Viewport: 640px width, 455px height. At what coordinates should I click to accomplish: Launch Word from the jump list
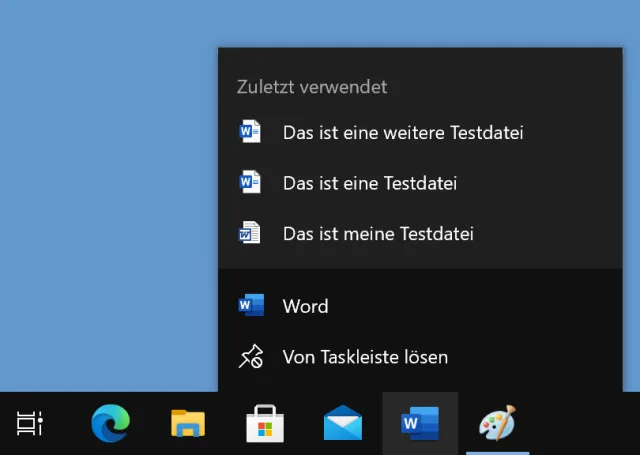[420, 306]
